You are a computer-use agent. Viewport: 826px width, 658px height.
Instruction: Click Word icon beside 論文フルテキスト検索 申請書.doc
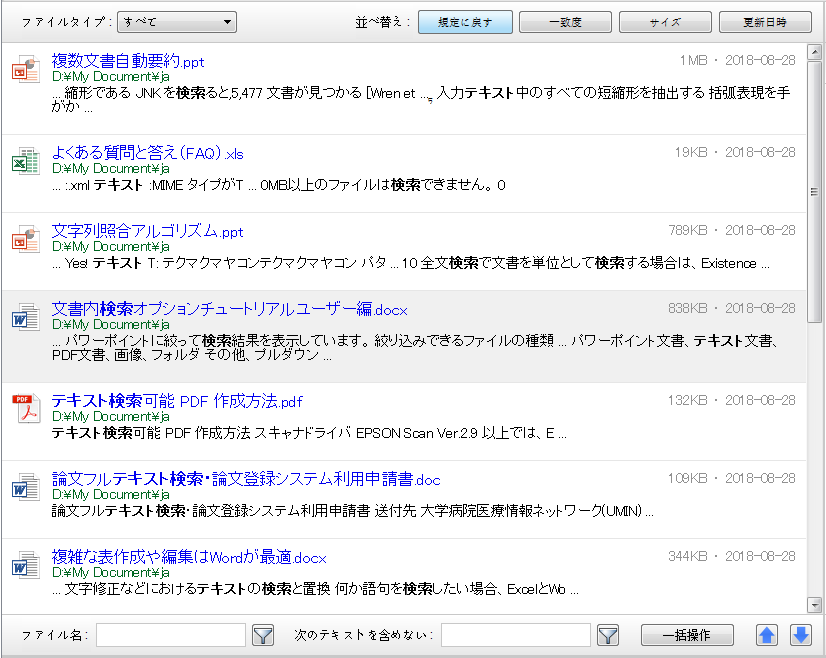click(24, 487)
